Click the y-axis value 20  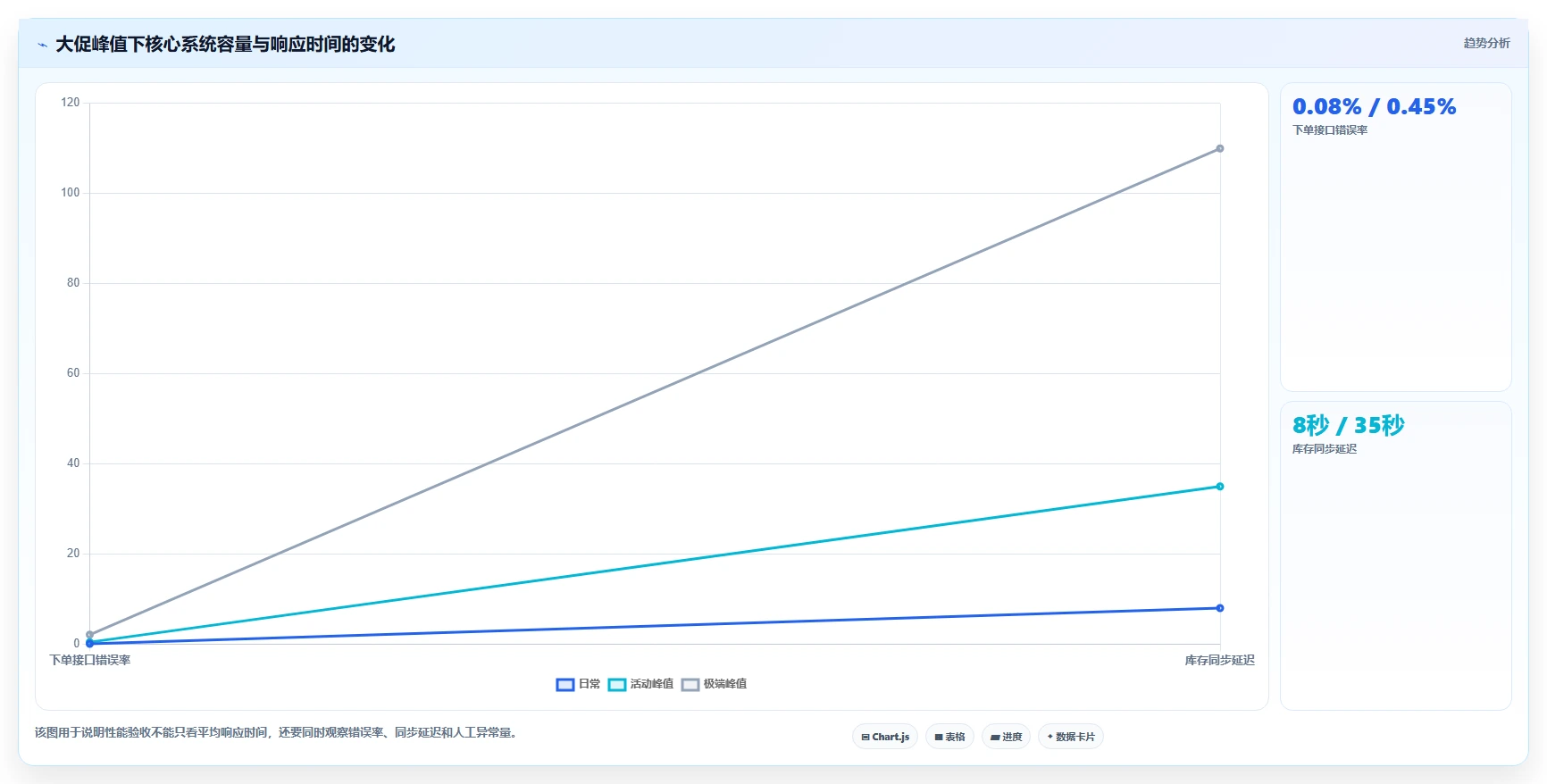tap(73, 554)
